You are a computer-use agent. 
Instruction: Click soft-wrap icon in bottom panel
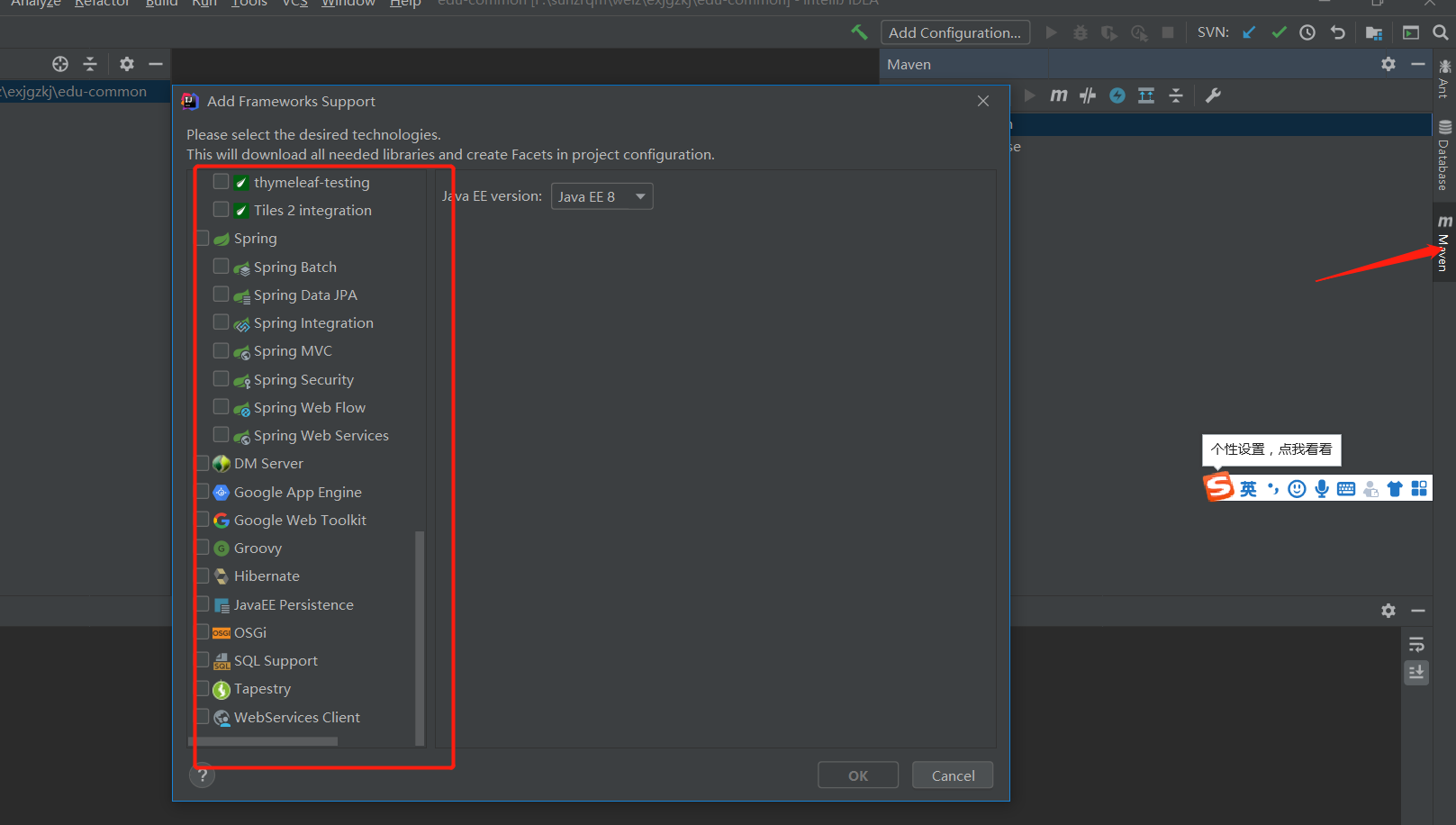[1416, 644]
